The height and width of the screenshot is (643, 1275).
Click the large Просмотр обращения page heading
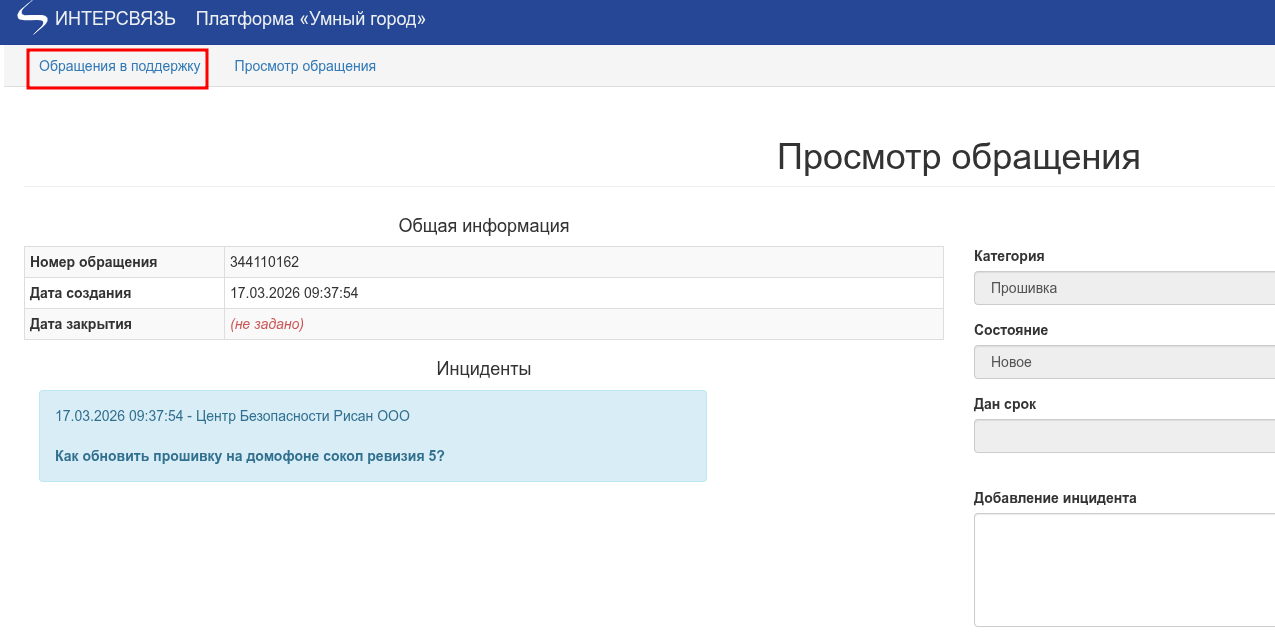[x=958, y=157]
